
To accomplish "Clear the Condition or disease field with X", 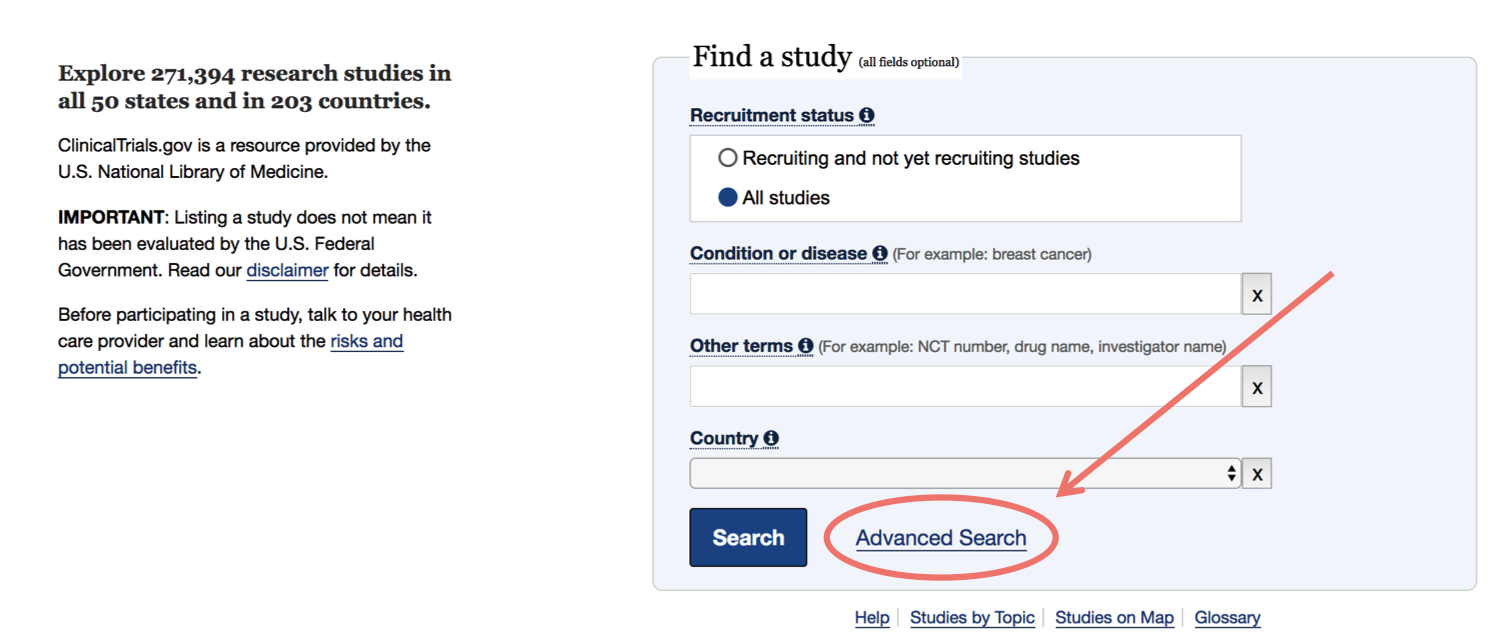I will point(1257,293).
